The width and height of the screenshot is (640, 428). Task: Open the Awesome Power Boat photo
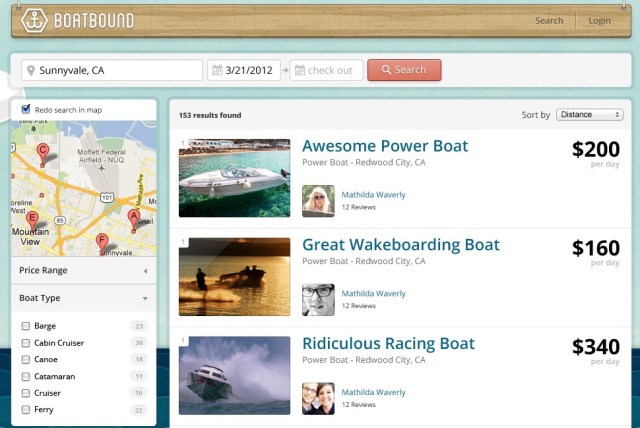(x=234, y=178)
